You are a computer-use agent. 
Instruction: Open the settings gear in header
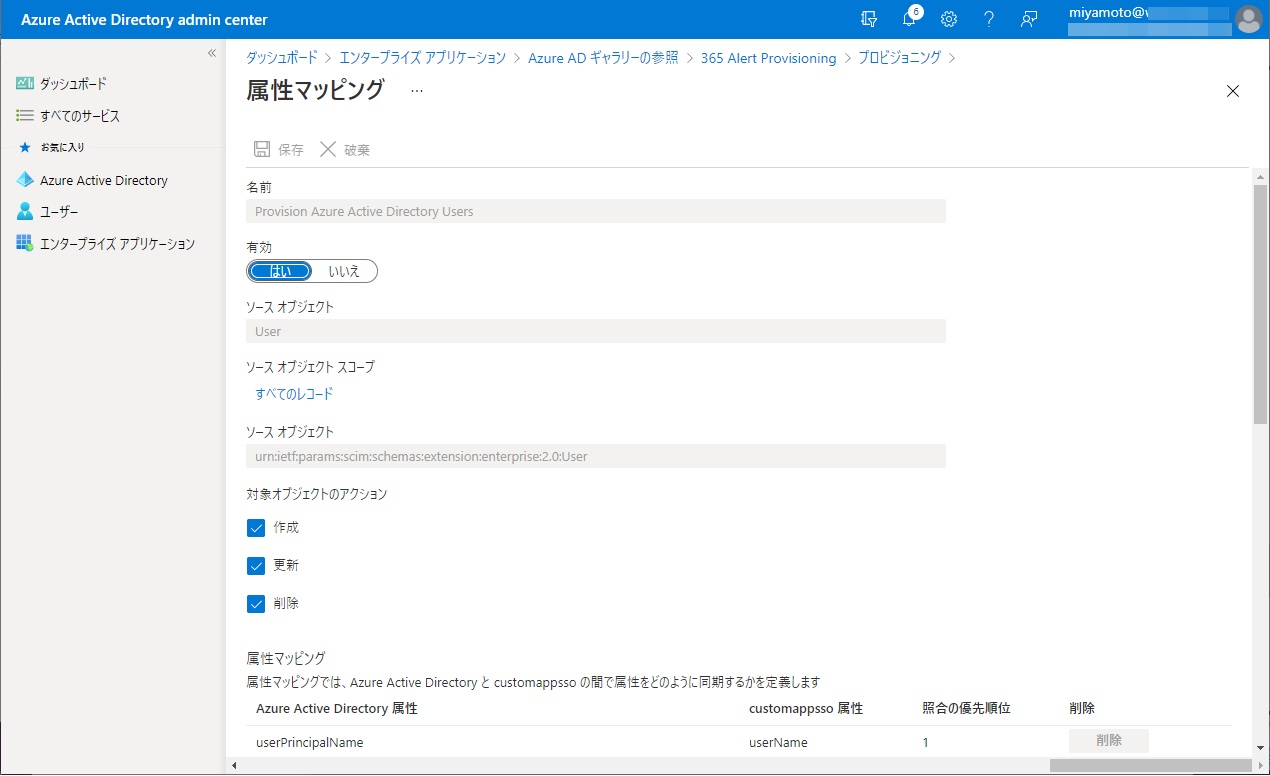(x=949, y=19)
